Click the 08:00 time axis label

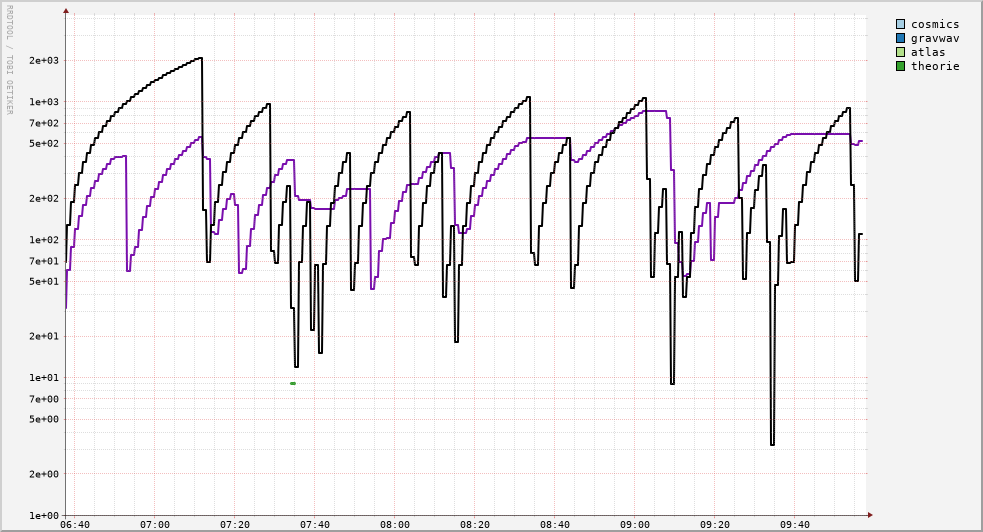coord(395,525)
